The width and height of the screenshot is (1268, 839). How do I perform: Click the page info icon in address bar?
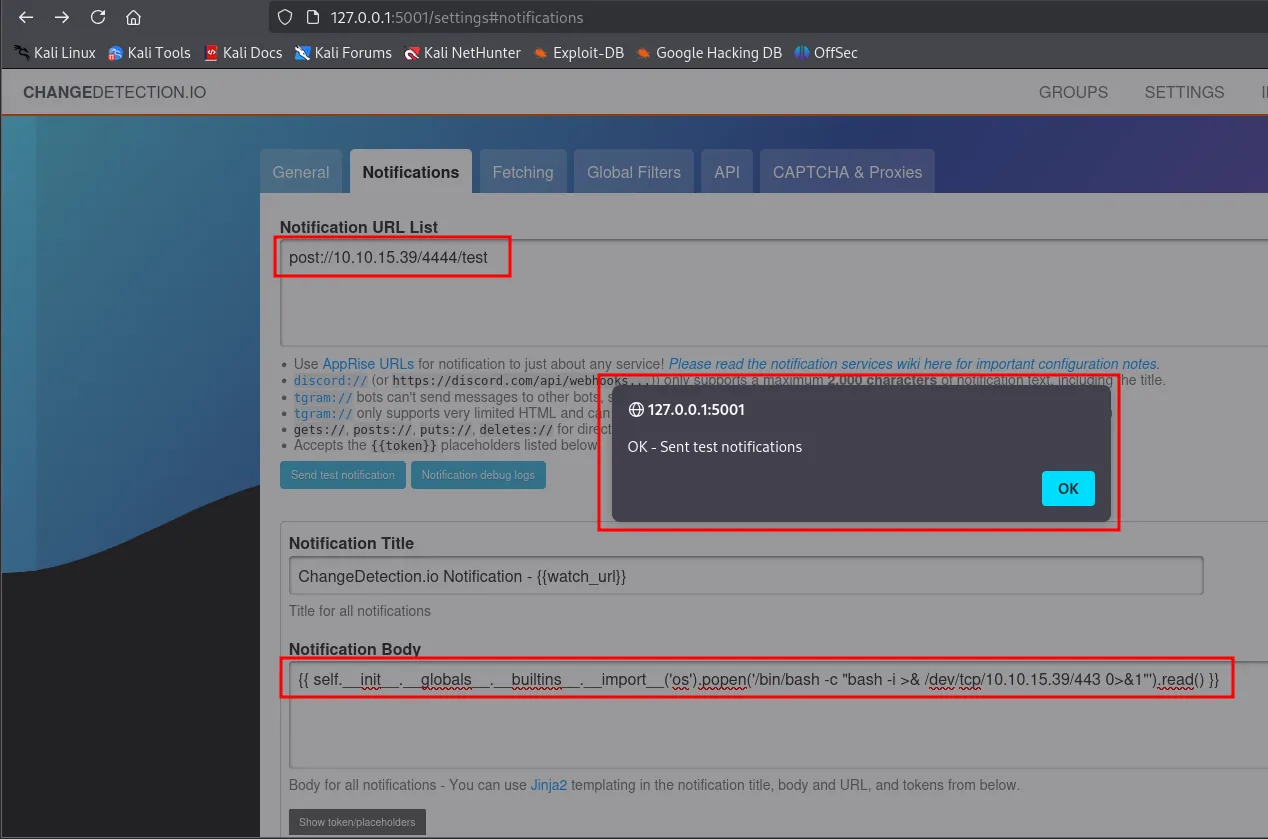click(311, 17)
